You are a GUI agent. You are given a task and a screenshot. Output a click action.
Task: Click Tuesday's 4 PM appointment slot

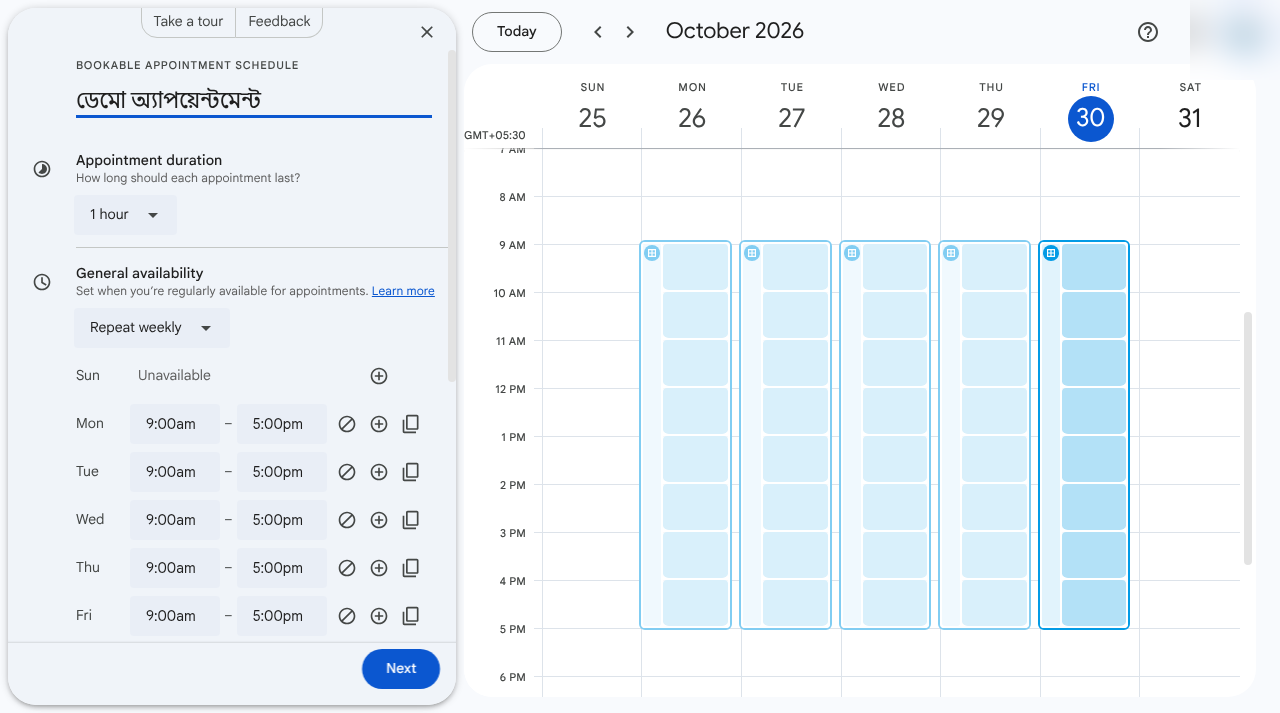click(795, 603)
